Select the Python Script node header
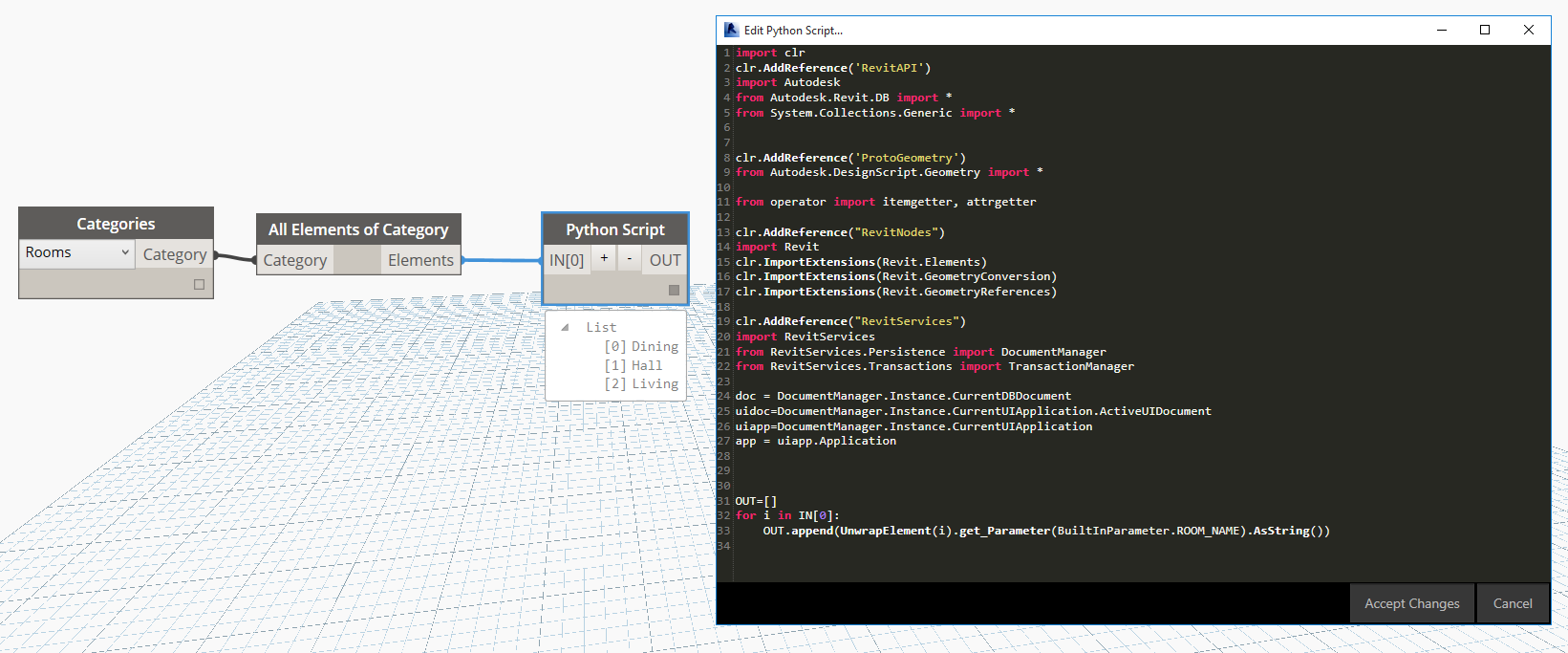The width and height of the screenshot is (1568, 653). (x=615, y=229)
